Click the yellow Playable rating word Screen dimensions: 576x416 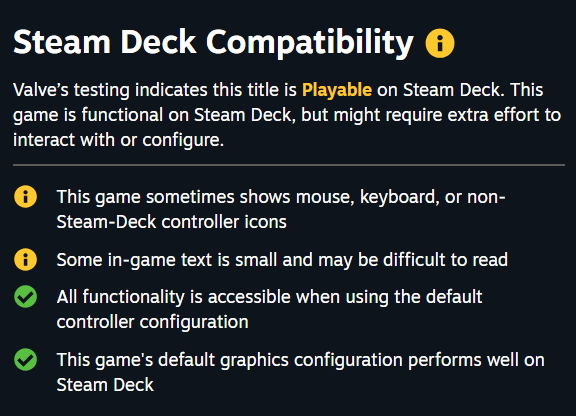coord(337,90)
